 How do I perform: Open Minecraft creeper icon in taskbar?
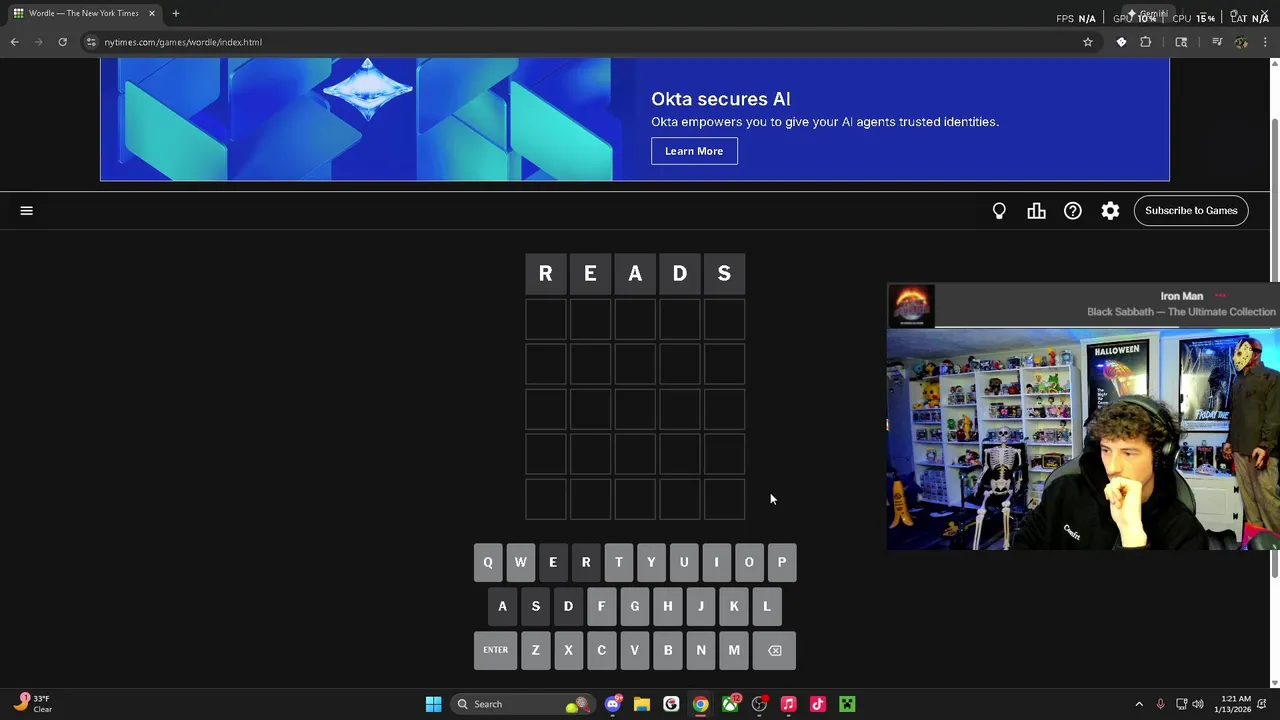click(x=847, y=704)
